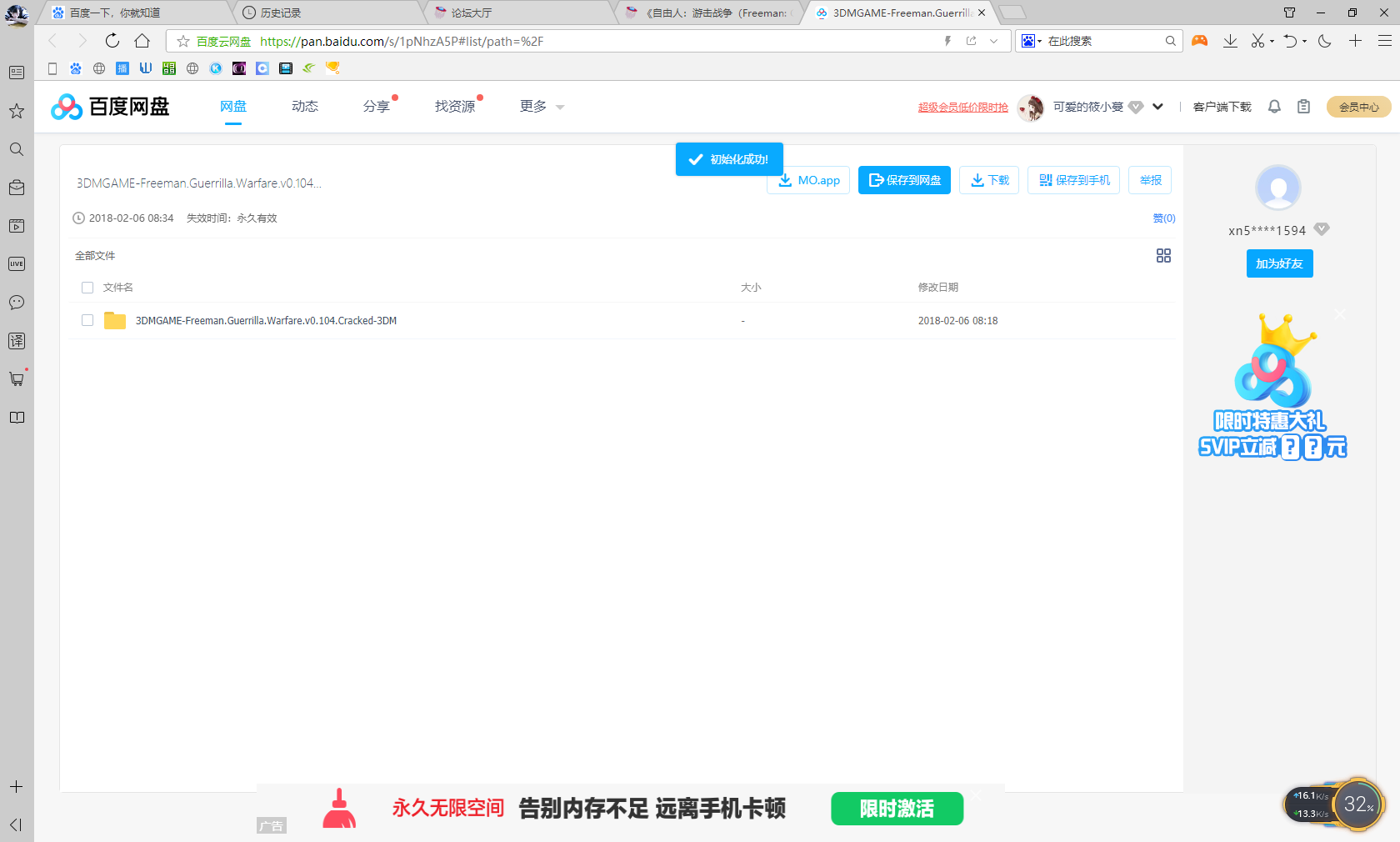1400x842 pixels.
Task: Expand the 可爱的筱小蔓 account dropdown arrow
Action: (x=1157, y=107)
